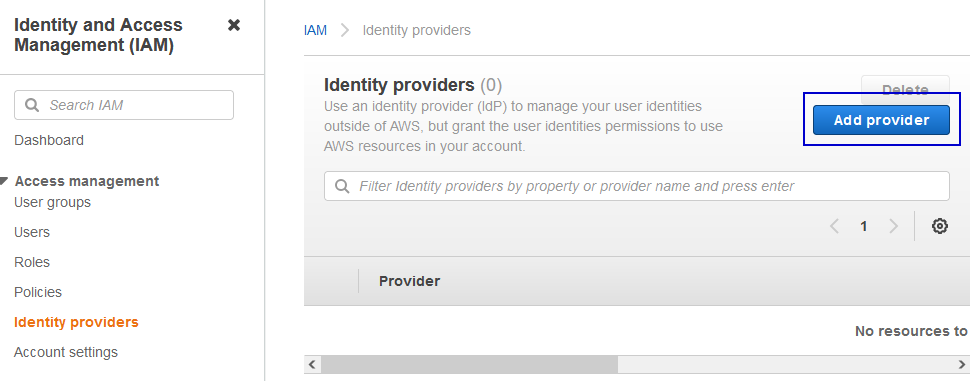Click horizontal scrollbar right arrow
980x381 pixels.
pos(962,364)
